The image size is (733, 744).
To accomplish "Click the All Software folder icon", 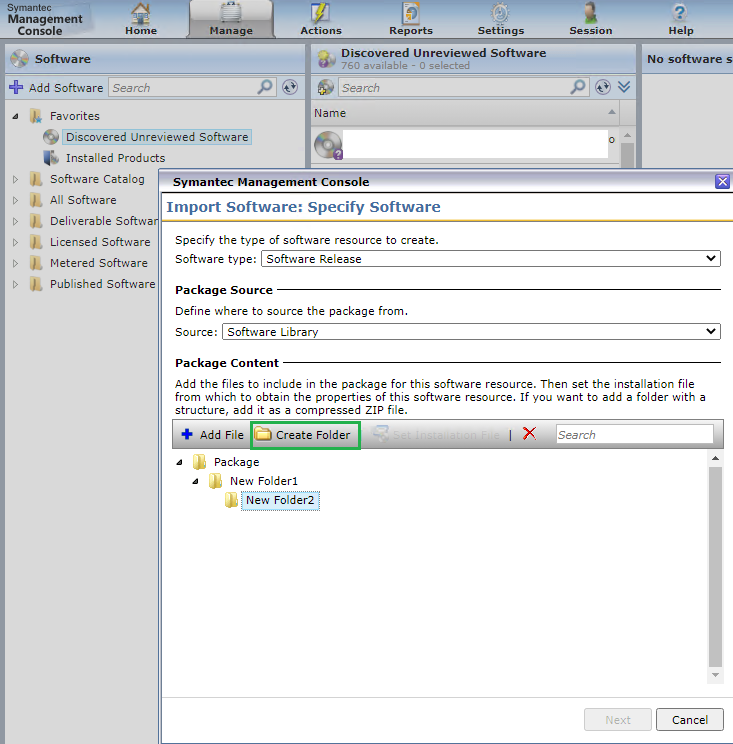I will (36, 200).
